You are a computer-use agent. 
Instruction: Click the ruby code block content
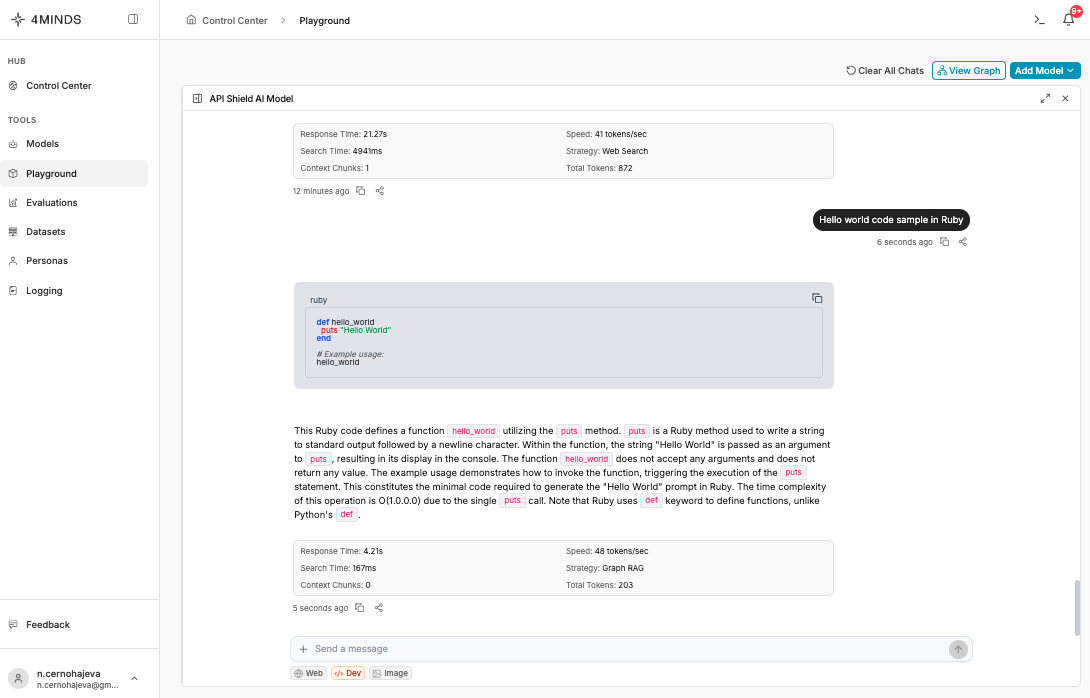coord(564,343)
